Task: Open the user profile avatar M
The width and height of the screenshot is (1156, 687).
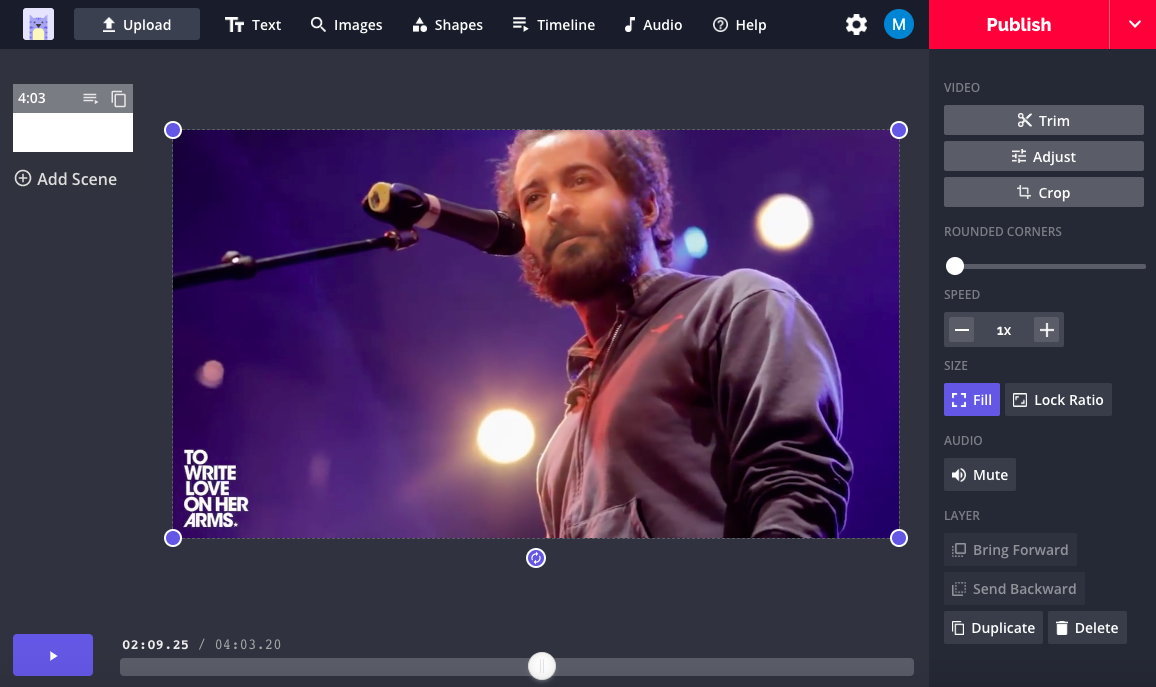Action: [x=898, y=25]
